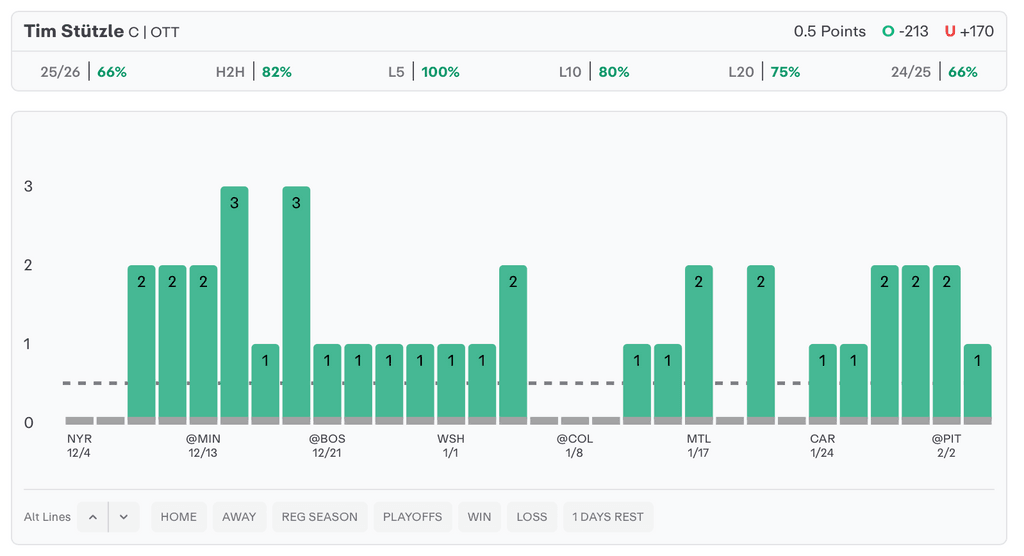Switch to the 25/26 season stat
1024x556 pixels.
pos(84,72)
